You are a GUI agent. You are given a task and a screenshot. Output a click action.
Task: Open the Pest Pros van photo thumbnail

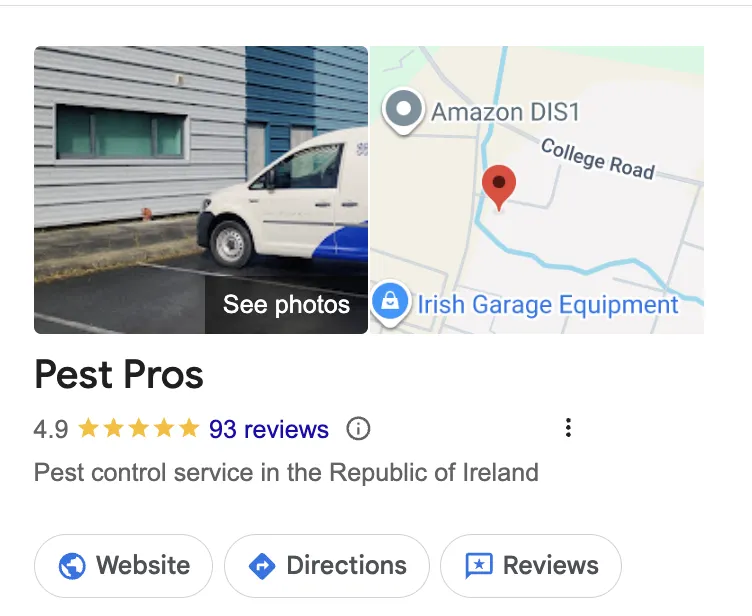coord(201,190)
